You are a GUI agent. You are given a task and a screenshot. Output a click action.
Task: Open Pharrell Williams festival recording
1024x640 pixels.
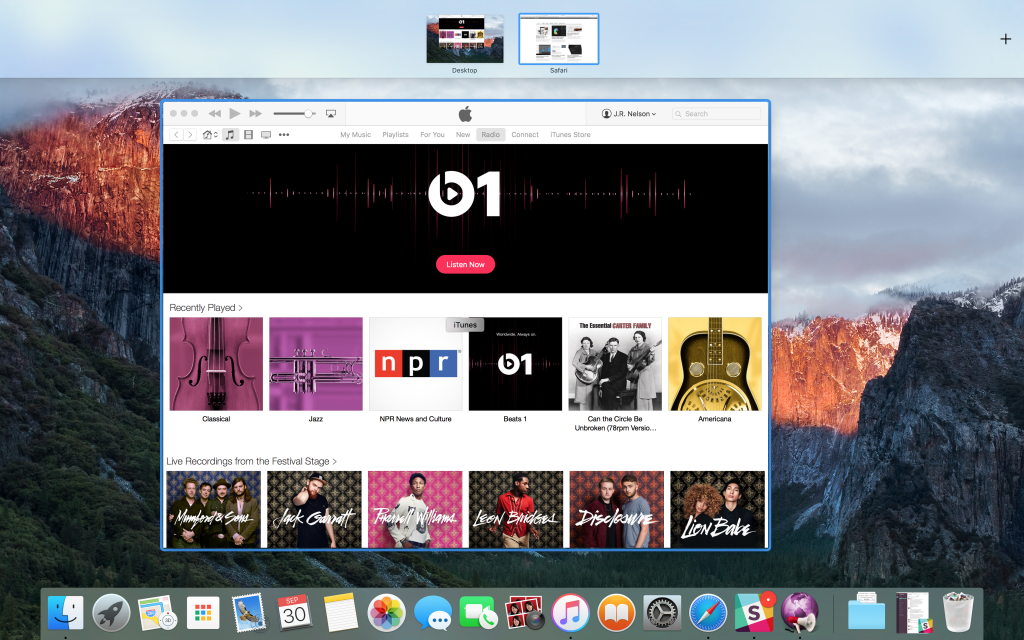415,509
